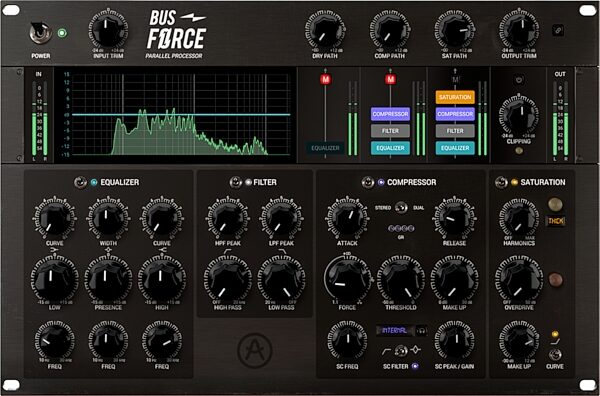This screenshot has height=396, width=600.
Task: Select Filter block in the Sat path
Action: click(455, 131)
